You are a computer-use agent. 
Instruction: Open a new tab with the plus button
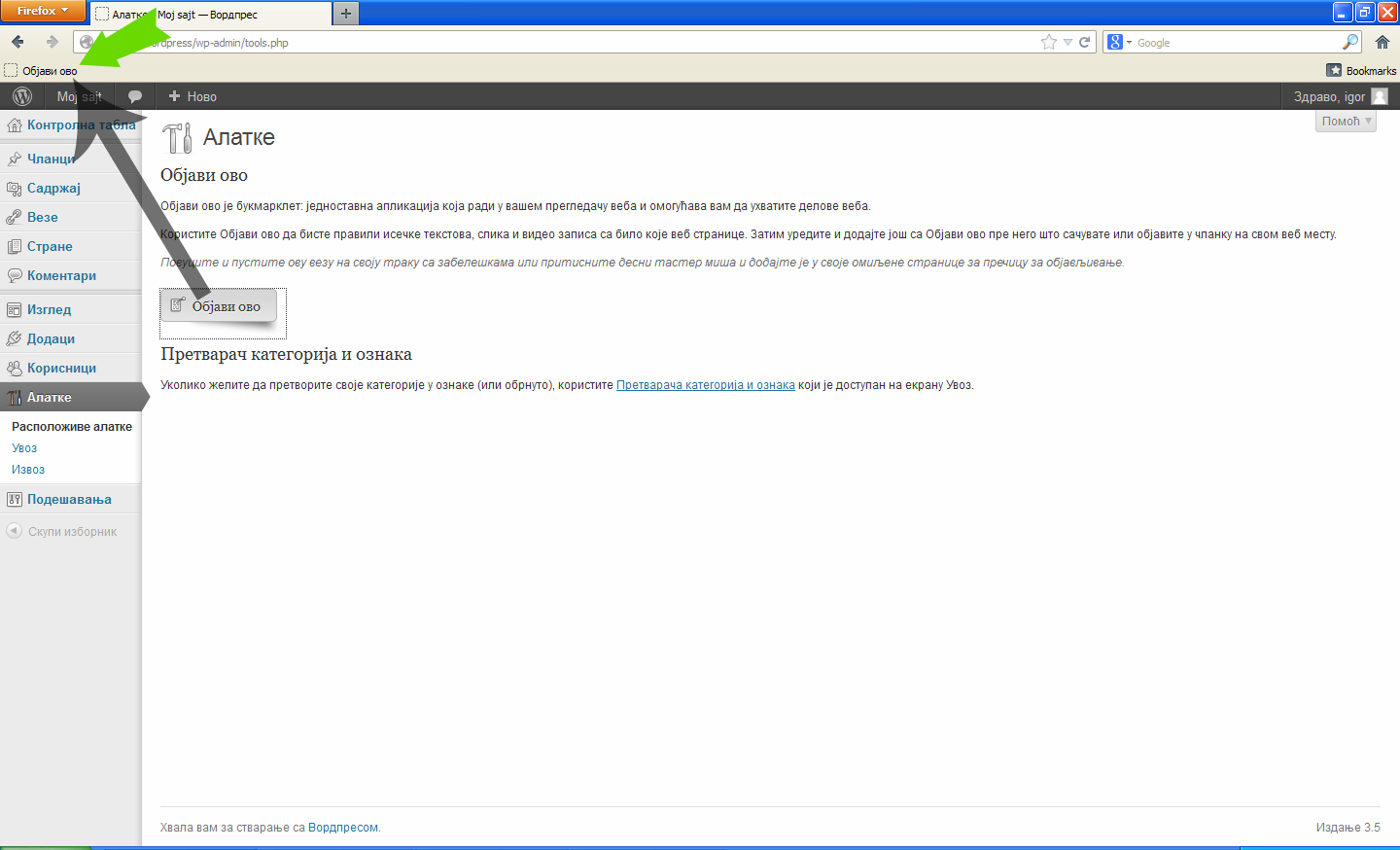[345, 14]
